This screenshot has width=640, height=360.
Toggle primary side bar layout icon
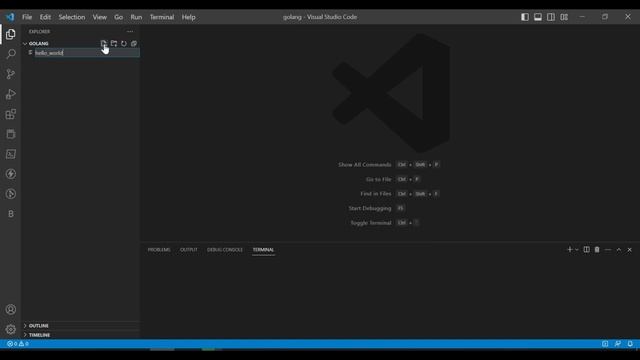tap(525, 17)
